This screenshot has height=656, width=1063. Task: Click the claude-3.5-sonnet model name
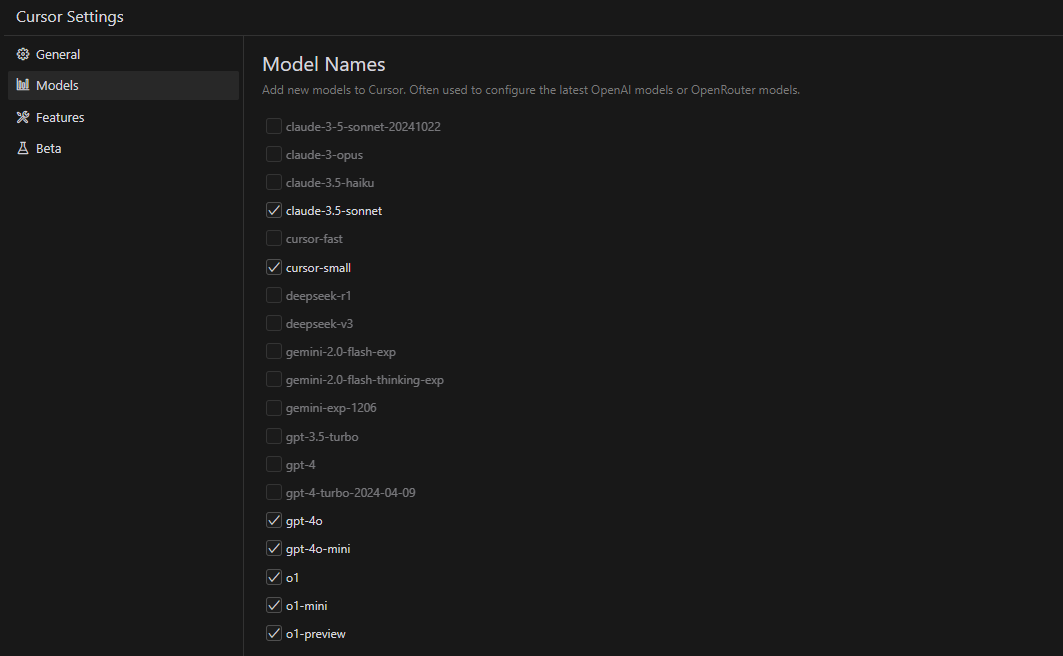(334, 211)
